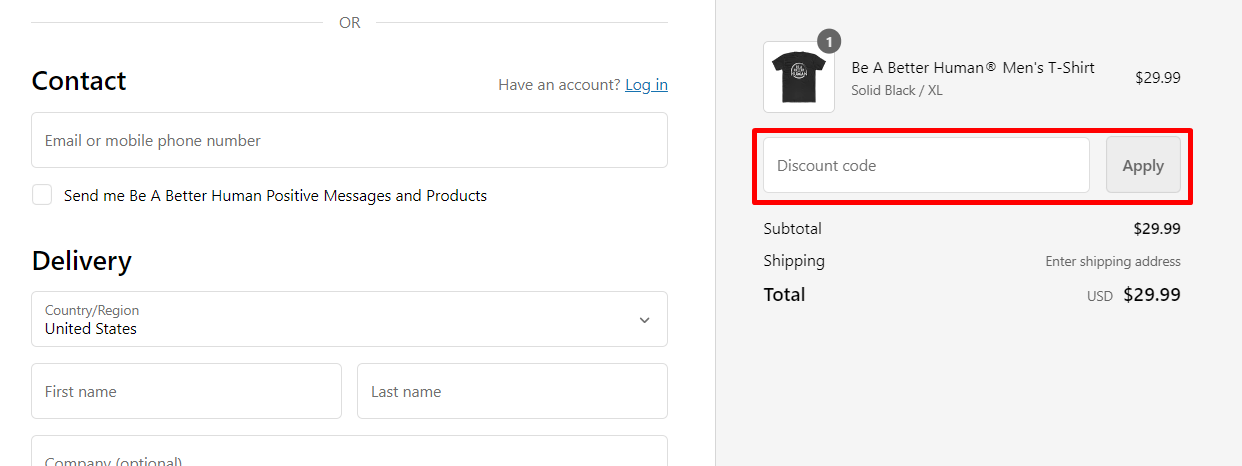Image resolution: width=1242 pixels, height=466 pixels.
Task: Click the Last name field
Action: (512, 391)
